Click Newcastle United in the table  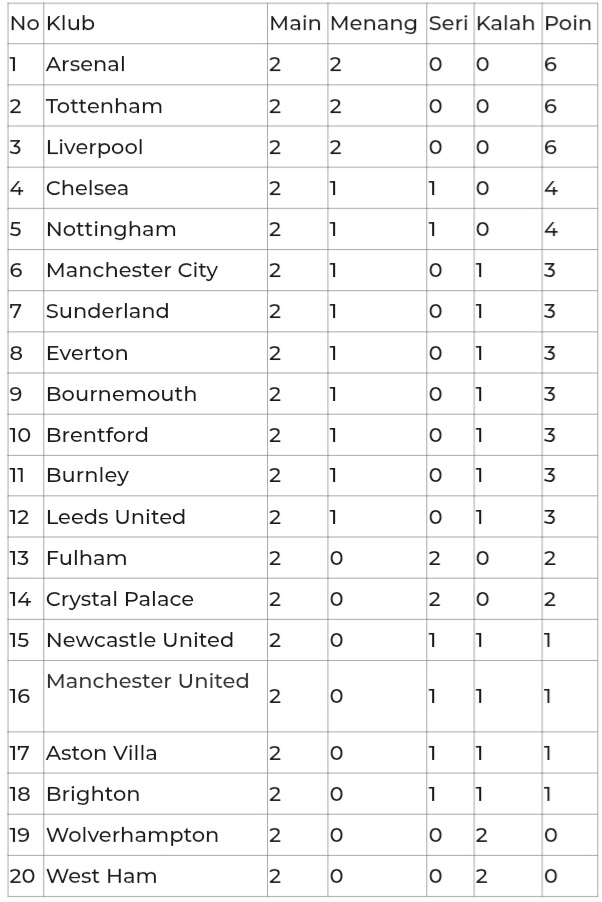pos(140,640)
